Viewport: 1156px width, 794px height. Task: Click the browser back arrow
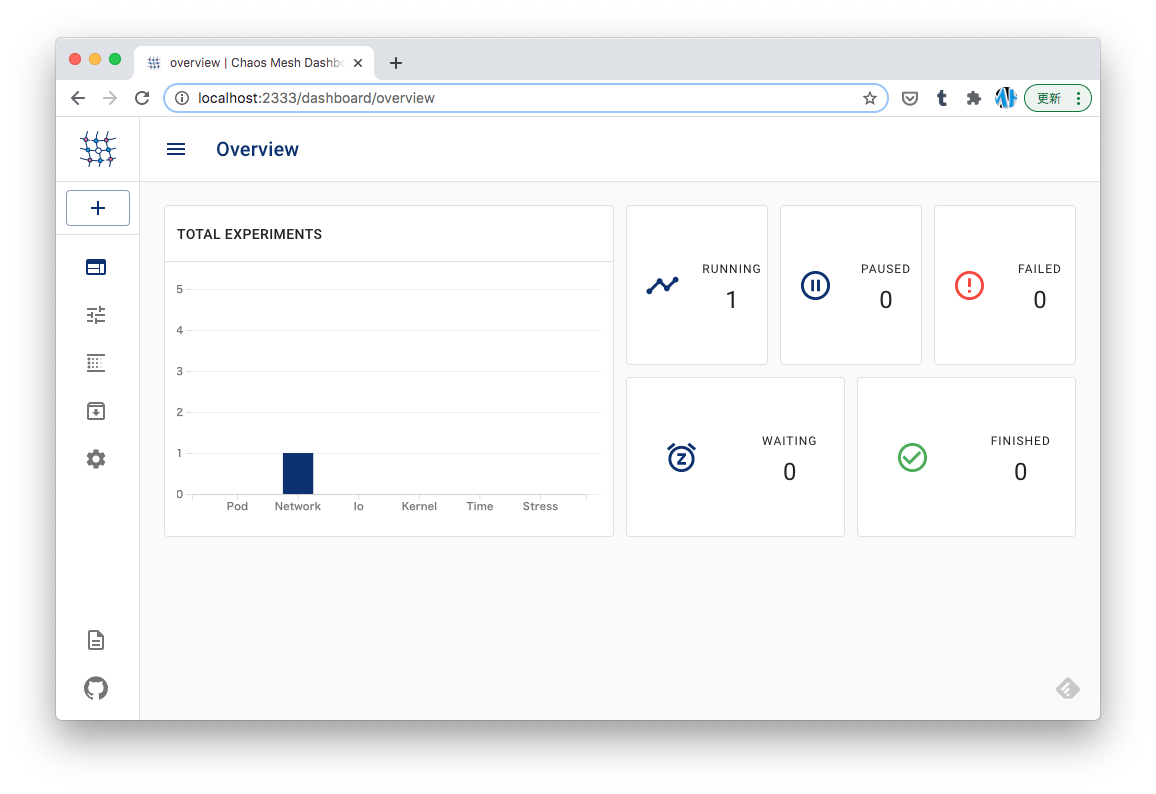point(78,98)
